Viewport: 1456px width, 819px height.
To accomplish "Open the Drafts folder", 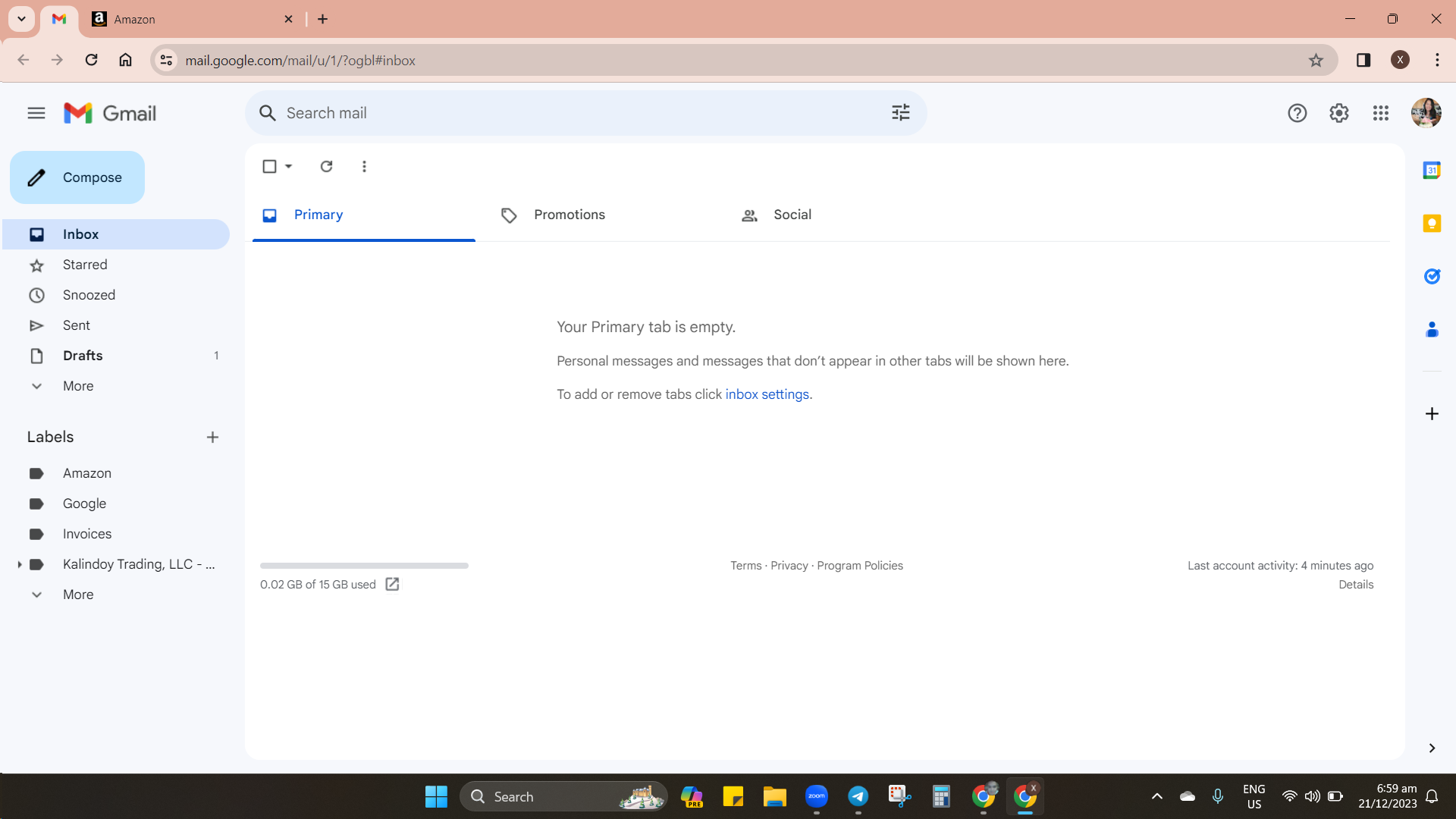I will click(115, 356).
